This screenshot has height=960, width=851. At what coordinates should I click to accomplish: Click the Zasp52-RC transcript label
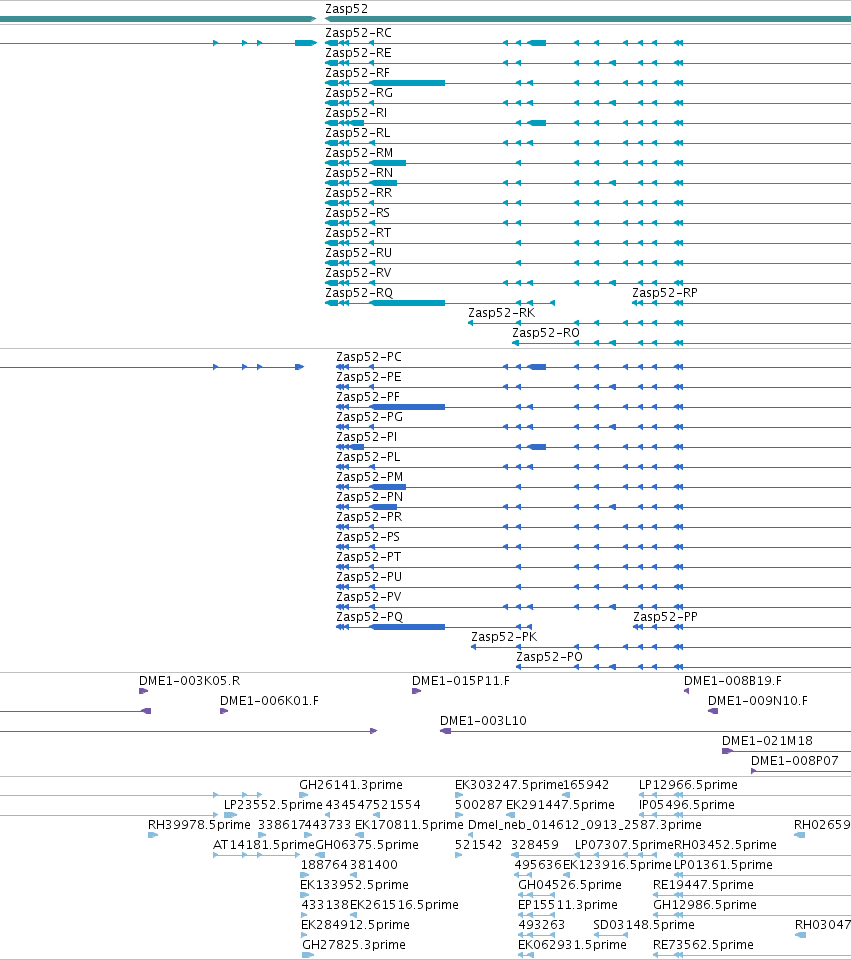point(358,33)
